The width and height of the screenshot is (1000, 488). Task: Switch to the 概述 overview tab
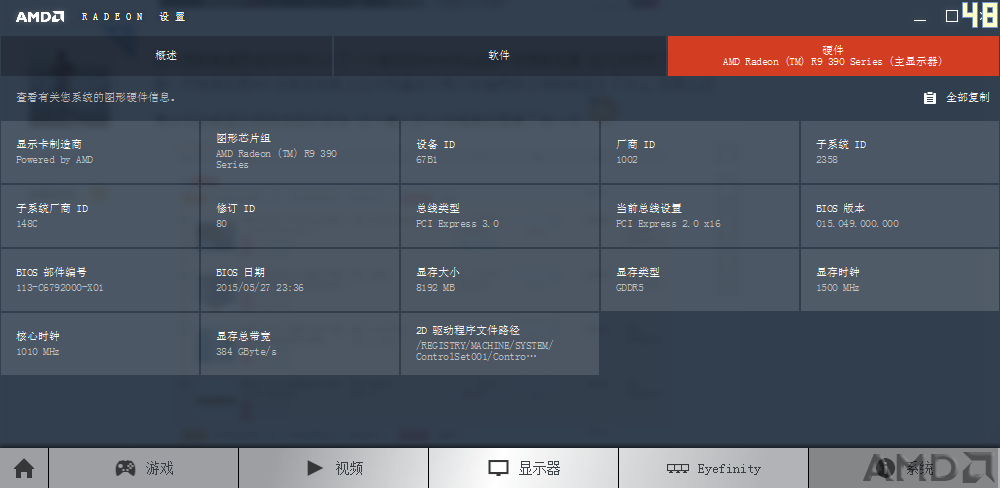coord(166,55)
